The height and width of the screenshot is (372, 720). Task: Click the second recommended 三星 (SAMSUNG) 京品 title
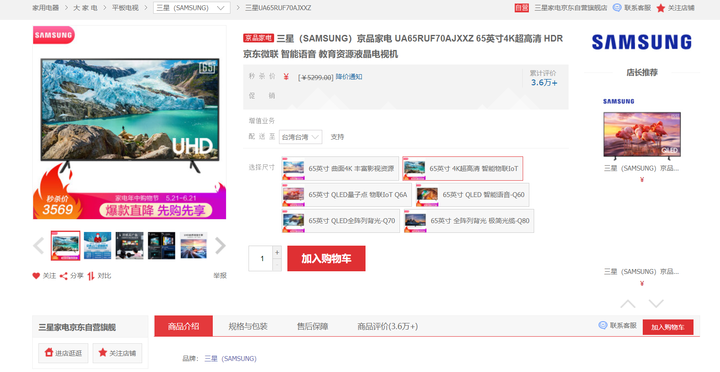pos(641,272)
